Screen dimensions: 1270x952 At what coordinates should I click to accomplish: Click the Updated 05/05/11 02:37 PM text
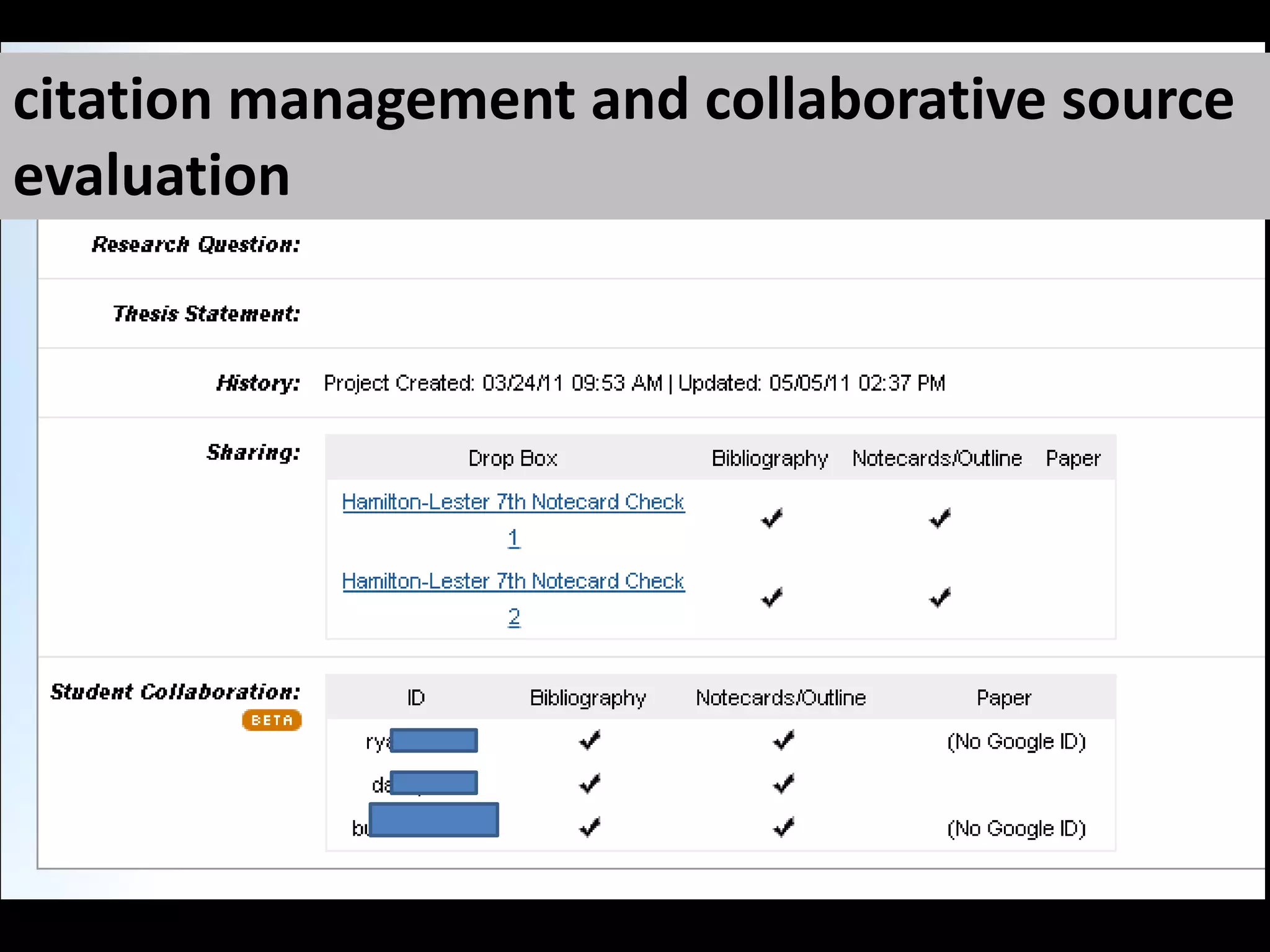[812, 383]
